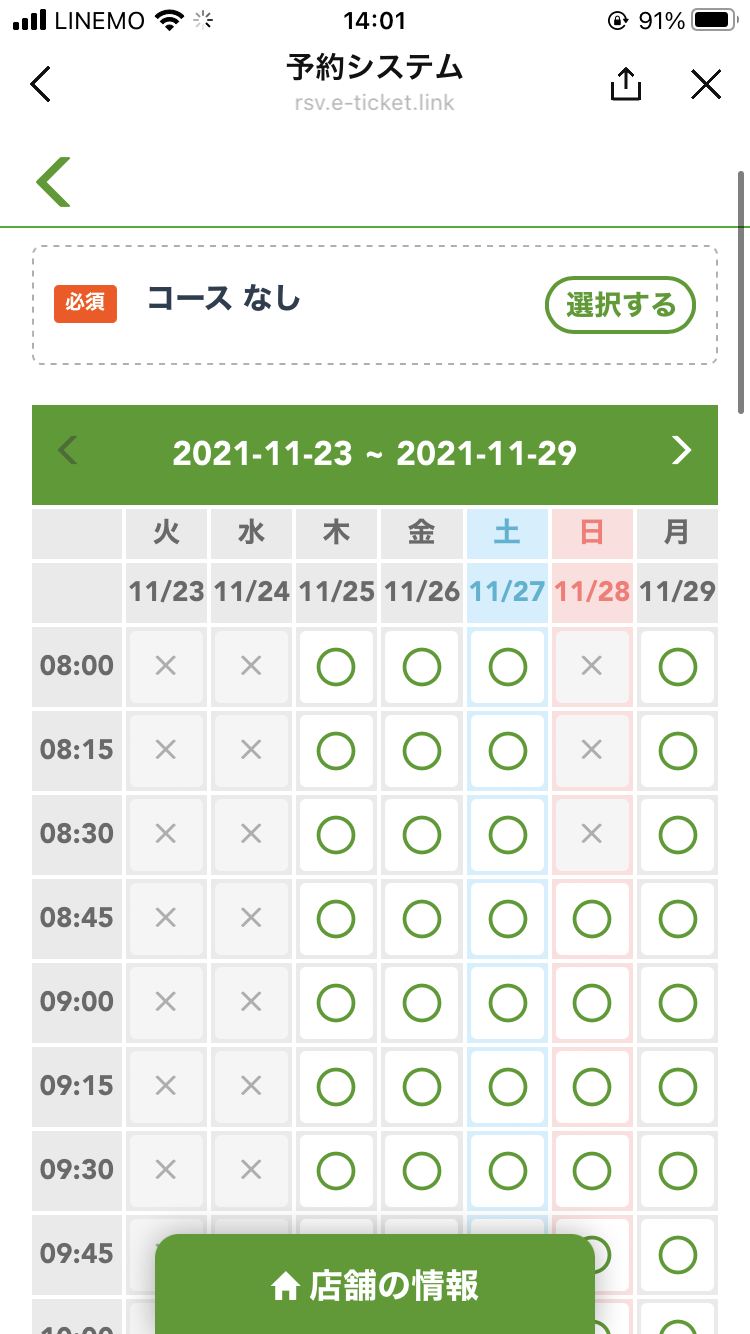Tap the Sunday 11/28 date header
This screenshot has width=750, height=1334.
[x=592, y=591]
